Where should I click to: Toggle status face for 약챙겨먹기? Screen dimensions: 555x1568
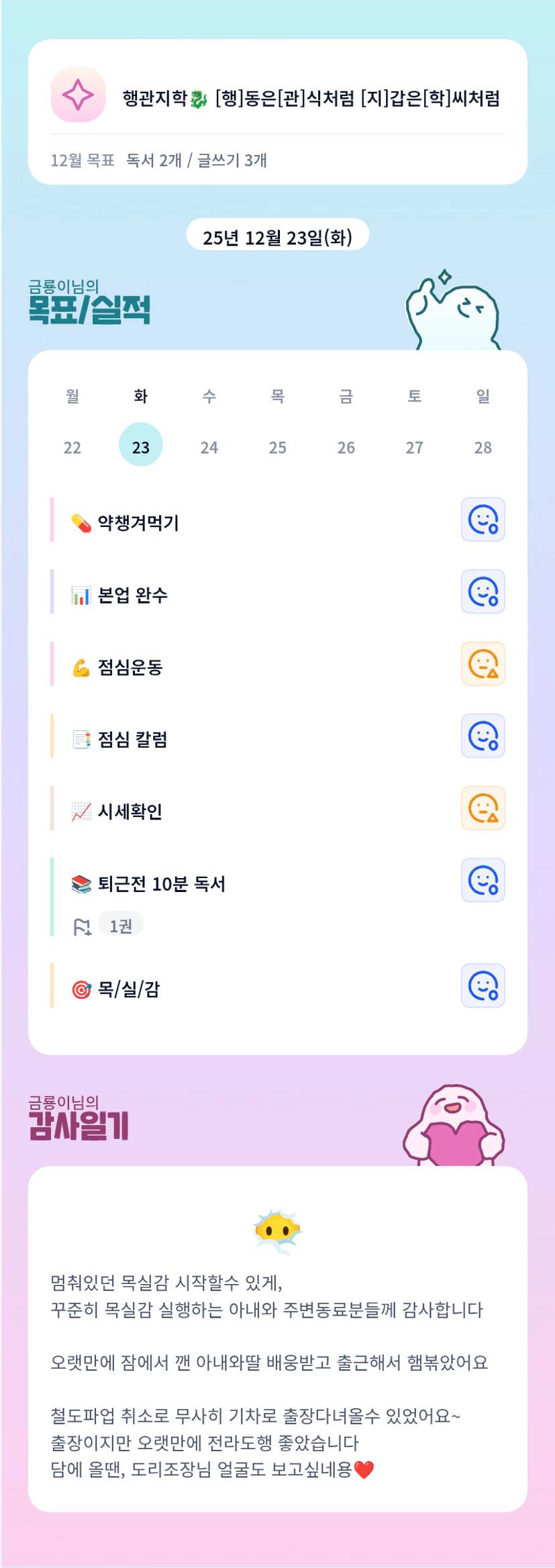pos(483,520)
